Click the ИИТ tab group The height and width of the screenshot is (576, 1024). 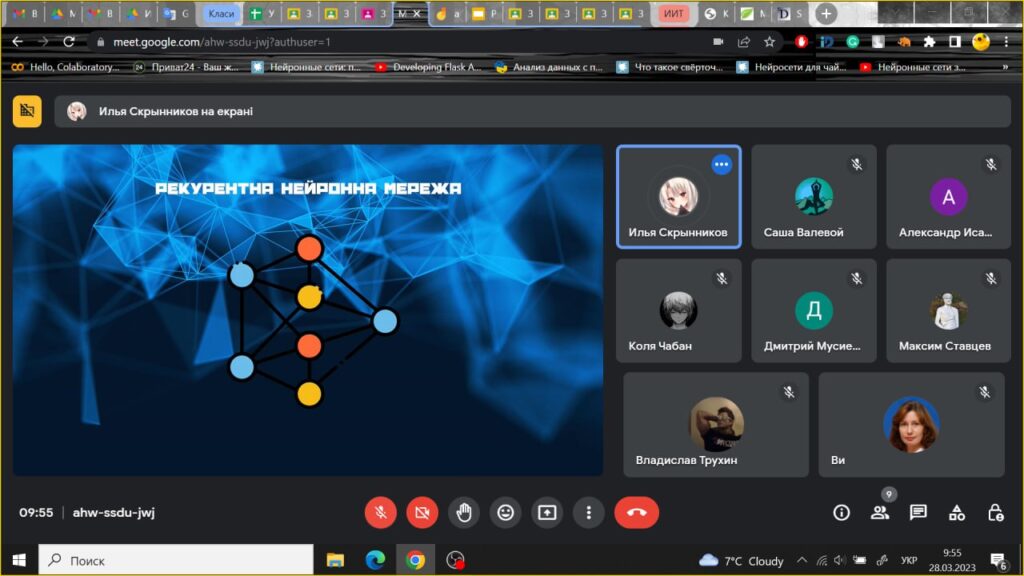pos(674,14)
